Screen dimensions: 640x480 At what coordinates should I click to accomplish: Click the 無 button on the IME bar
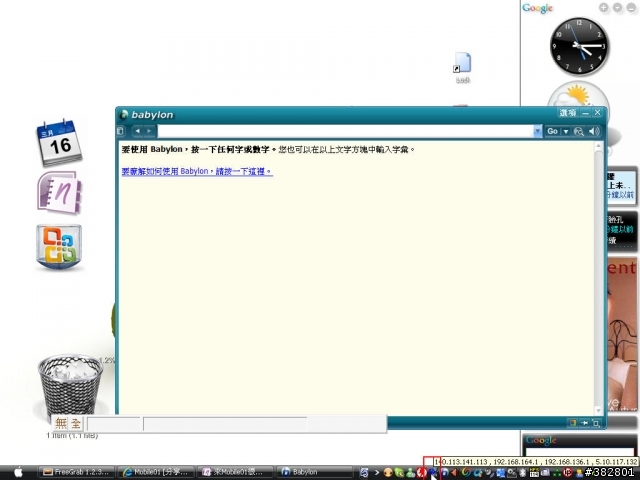[61, 423]
